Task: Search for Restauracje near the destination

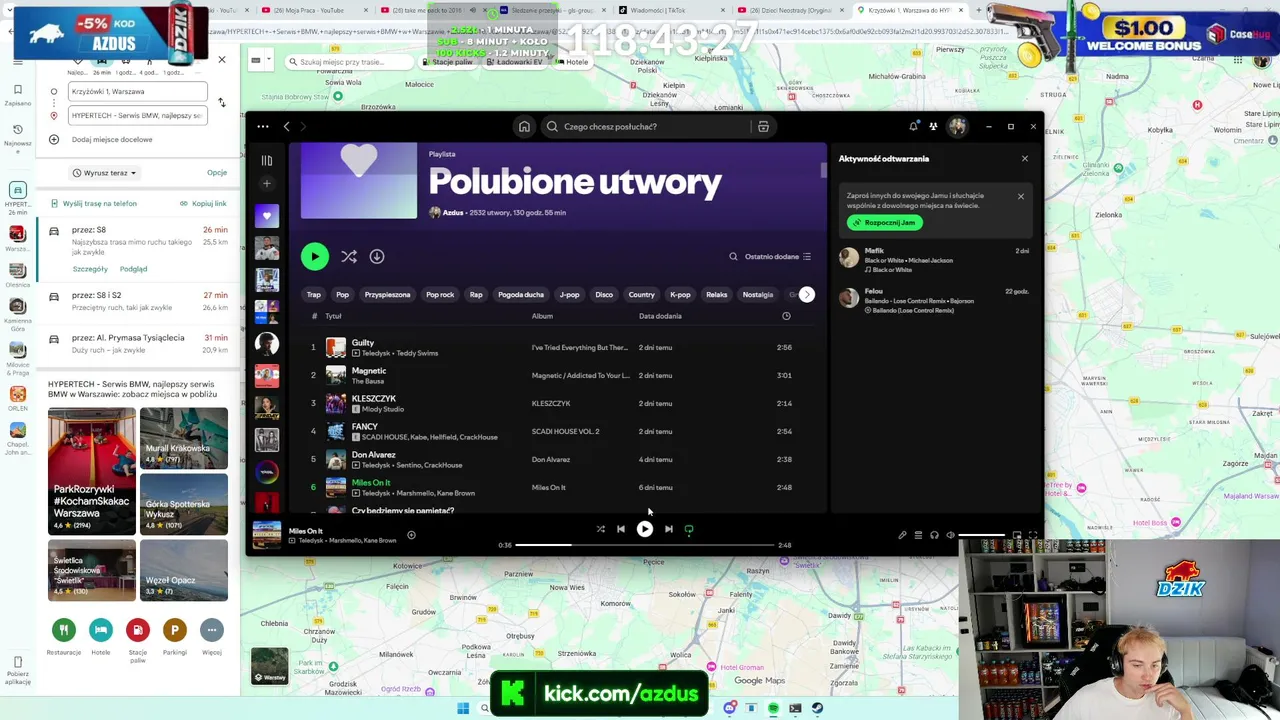Action: [64, 637]
